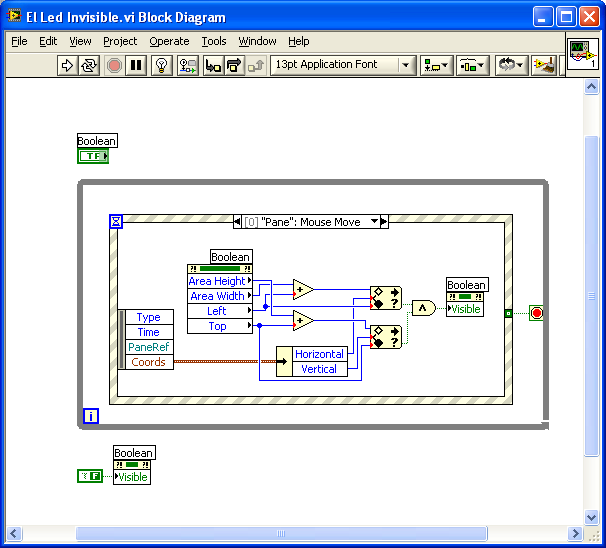Click Unbundle By Name arrow node
606x548 pixels.
[284, 362]
